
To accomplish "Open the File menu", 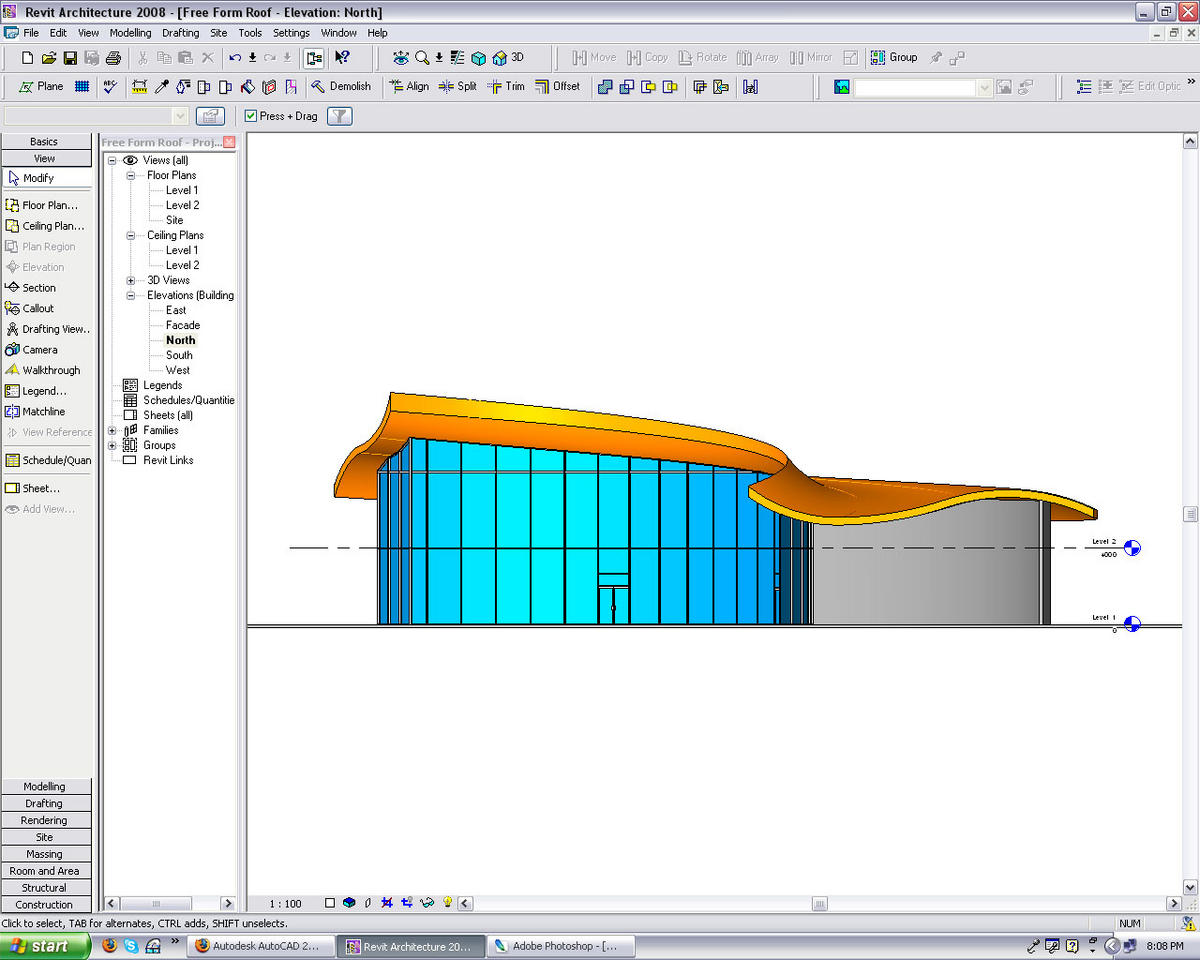I will pyautogui.click(x=31, y=33).
